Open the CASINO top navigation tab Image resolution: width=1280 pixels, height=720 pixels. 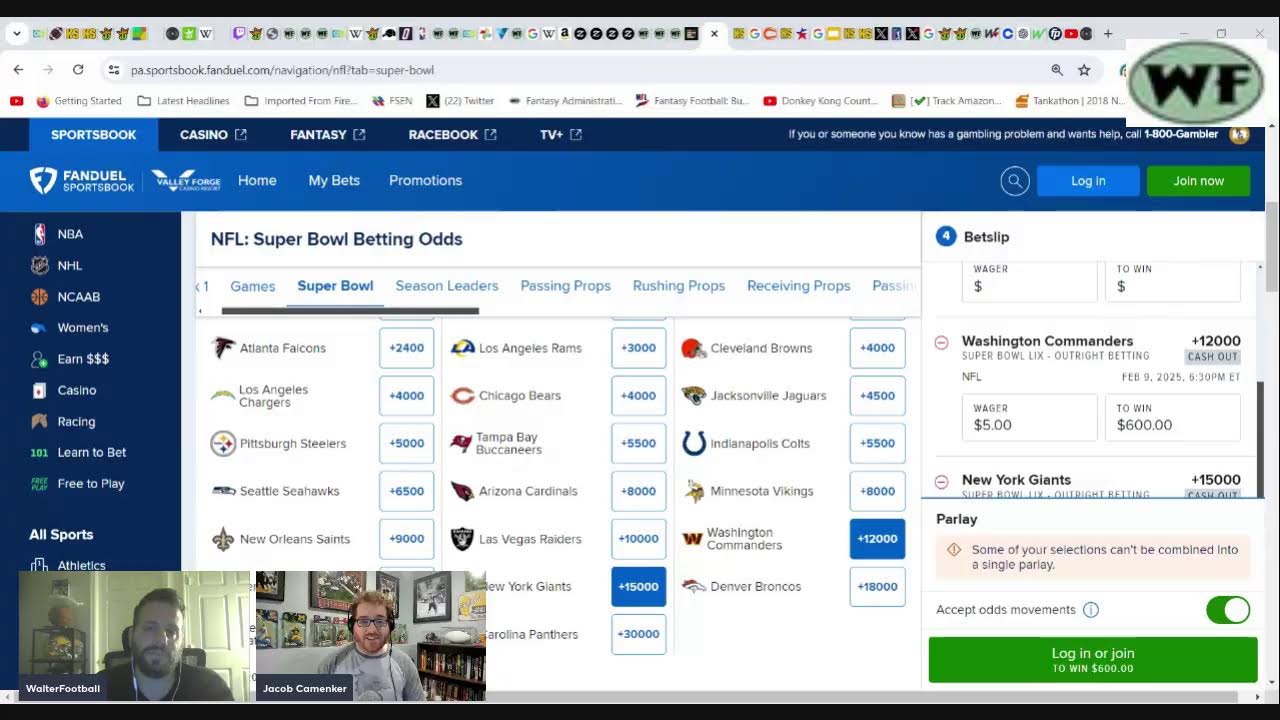coord(213,135)
